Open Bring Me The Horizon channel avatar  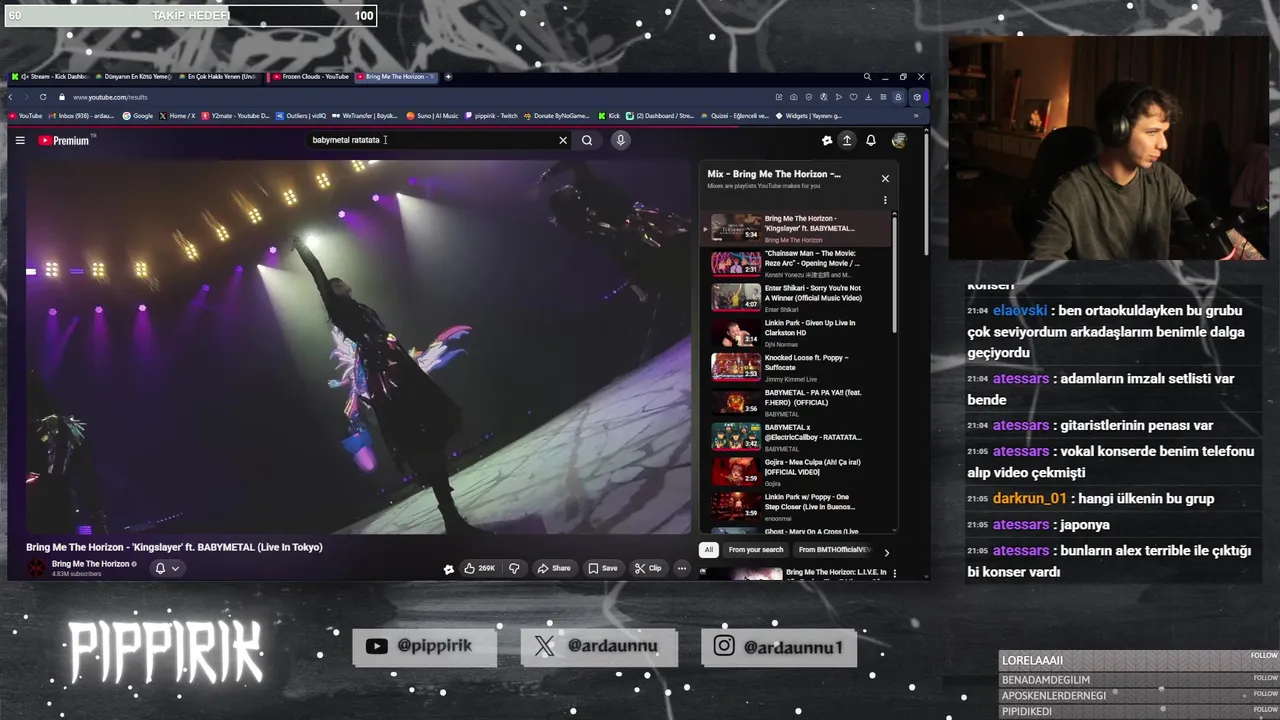tap(36, 568)
